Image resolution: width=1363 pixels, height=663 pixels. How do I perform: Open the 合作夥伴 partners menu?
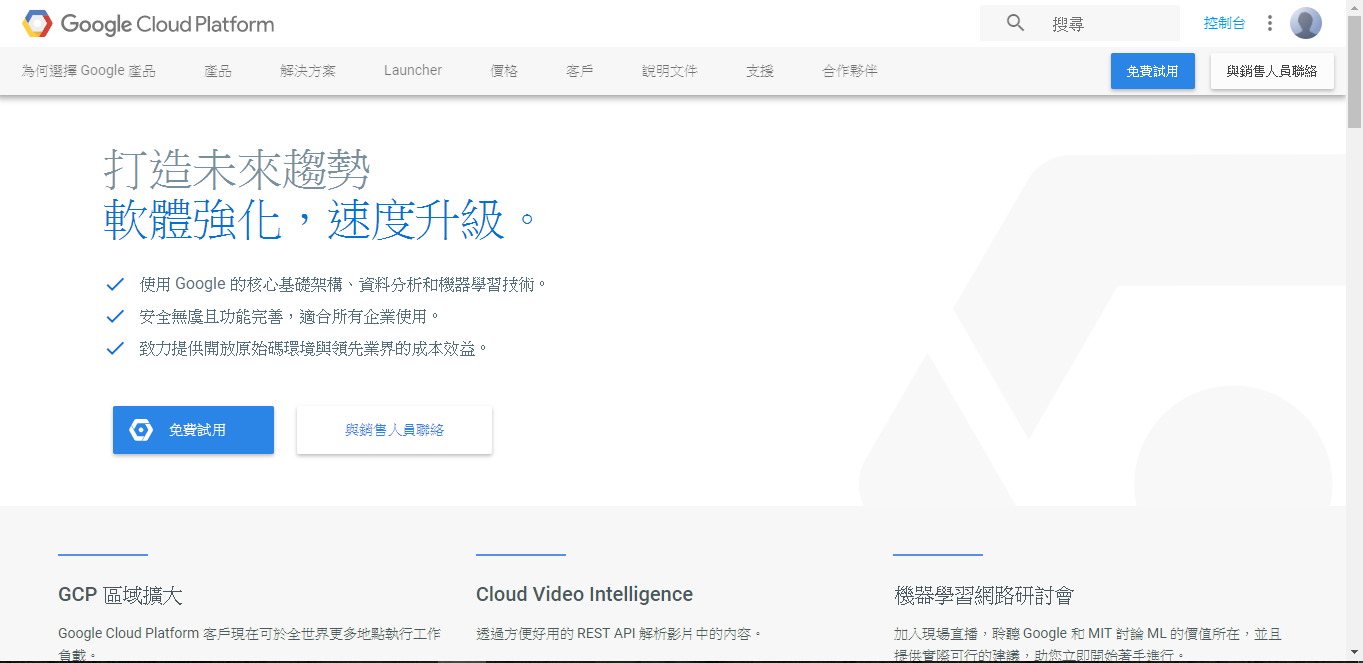tap(850, 71)
